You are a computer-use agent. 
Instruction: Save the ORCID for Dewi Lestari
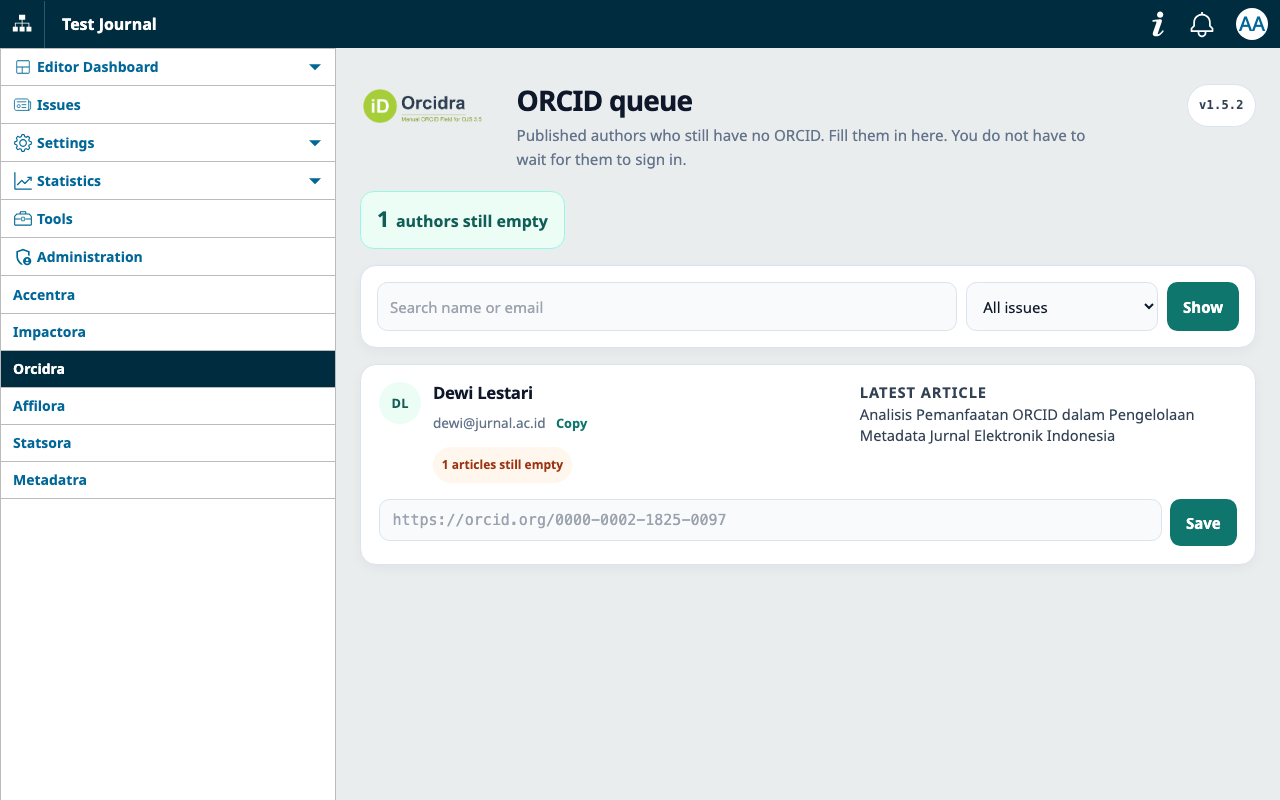pos(1203,523)
